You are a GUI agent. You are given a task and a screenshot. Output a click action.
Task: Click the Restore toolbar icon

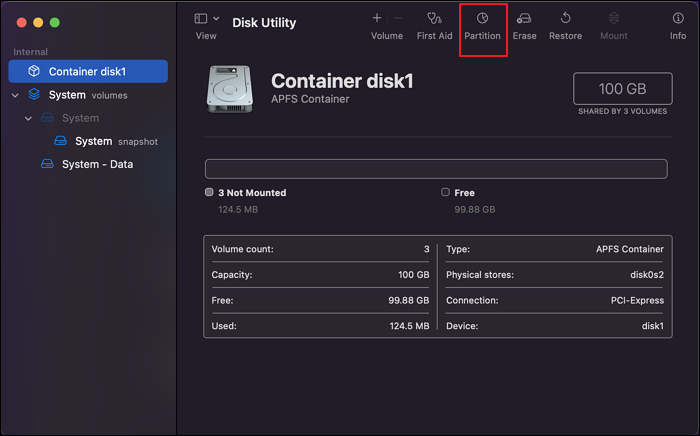tap(565, 19)
